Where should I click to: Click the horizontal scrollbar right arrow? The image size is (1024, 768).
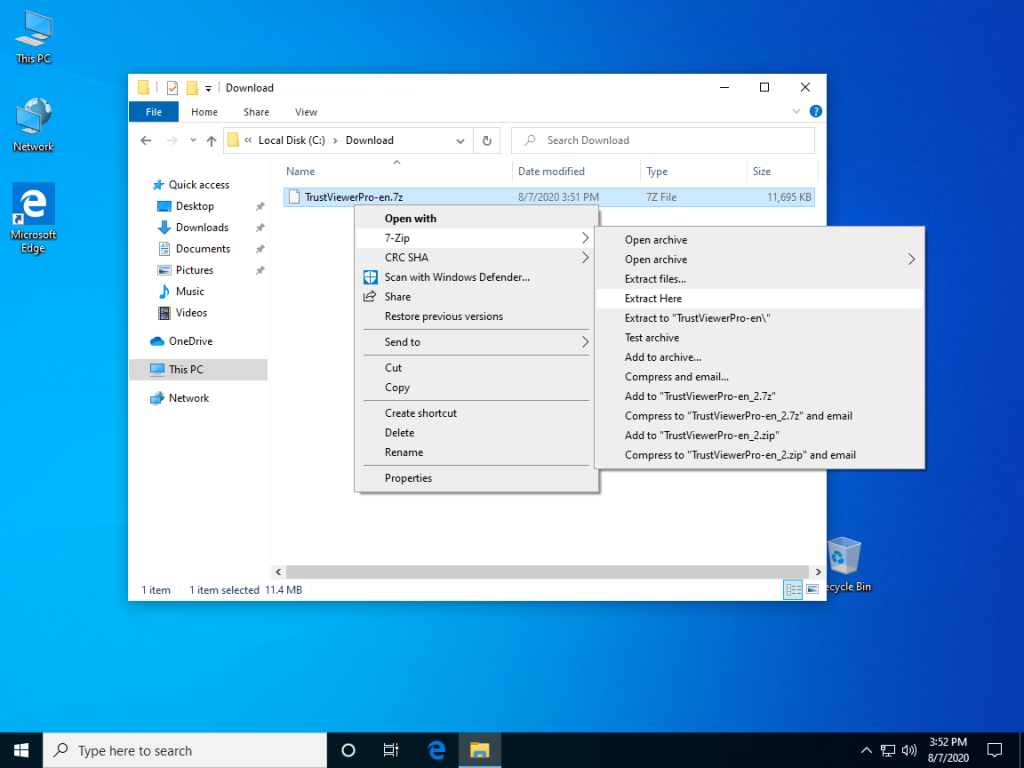pos(818,571)
